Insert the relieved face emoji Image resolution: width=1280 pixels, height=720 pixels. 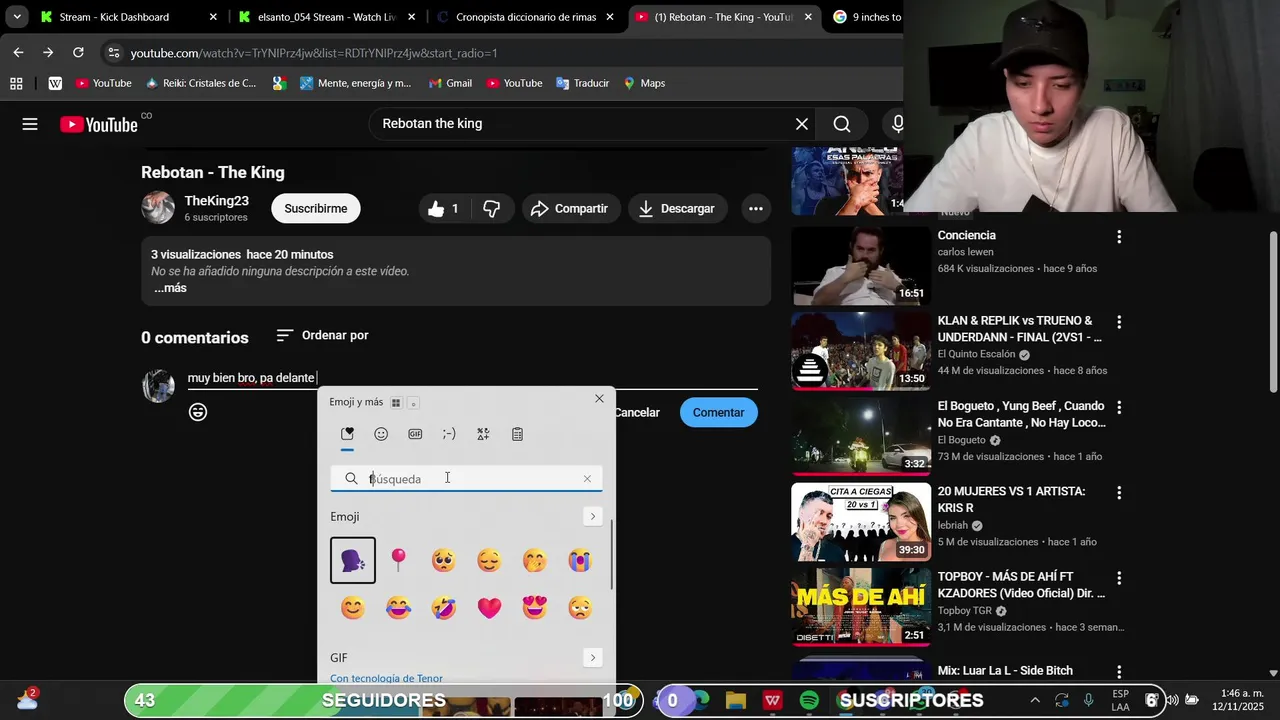489,560
